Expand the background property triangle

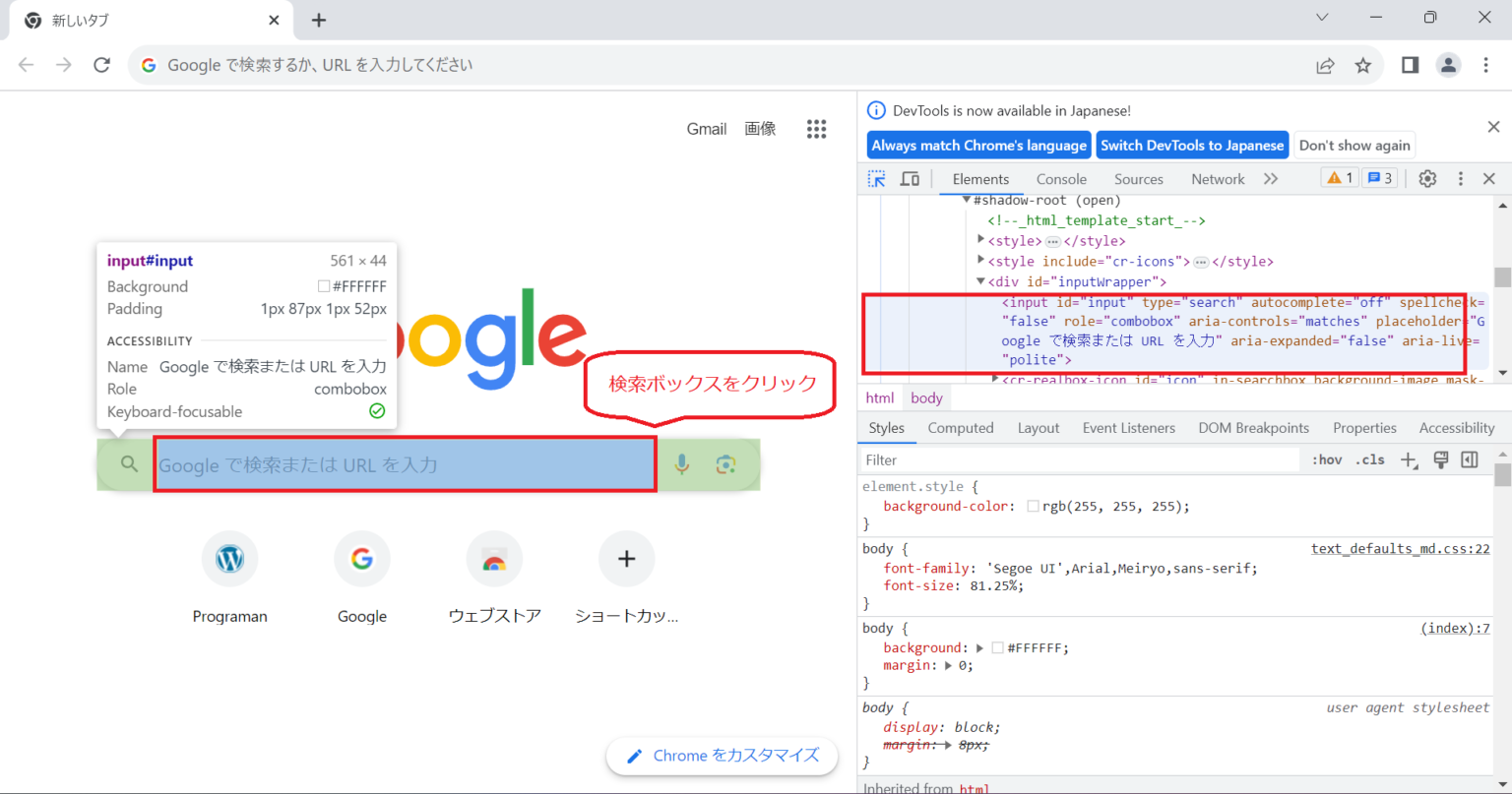pos(979,648)
